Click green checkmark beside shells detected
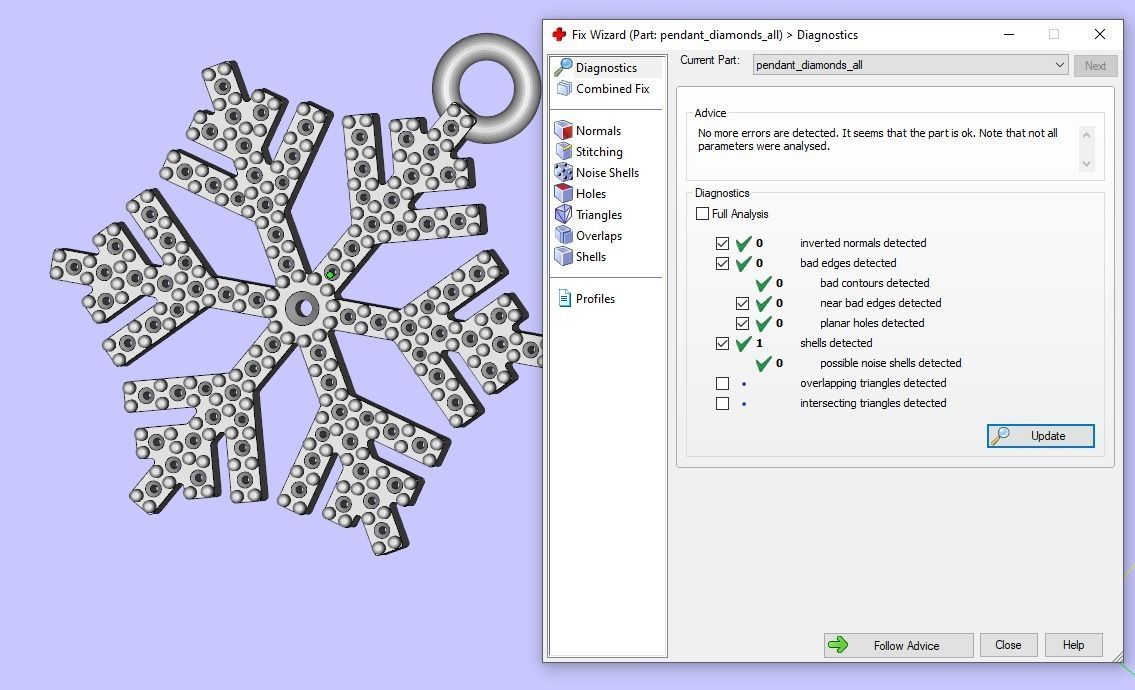Viewport: 1135px width, 690px height. [x=743, y=343]
